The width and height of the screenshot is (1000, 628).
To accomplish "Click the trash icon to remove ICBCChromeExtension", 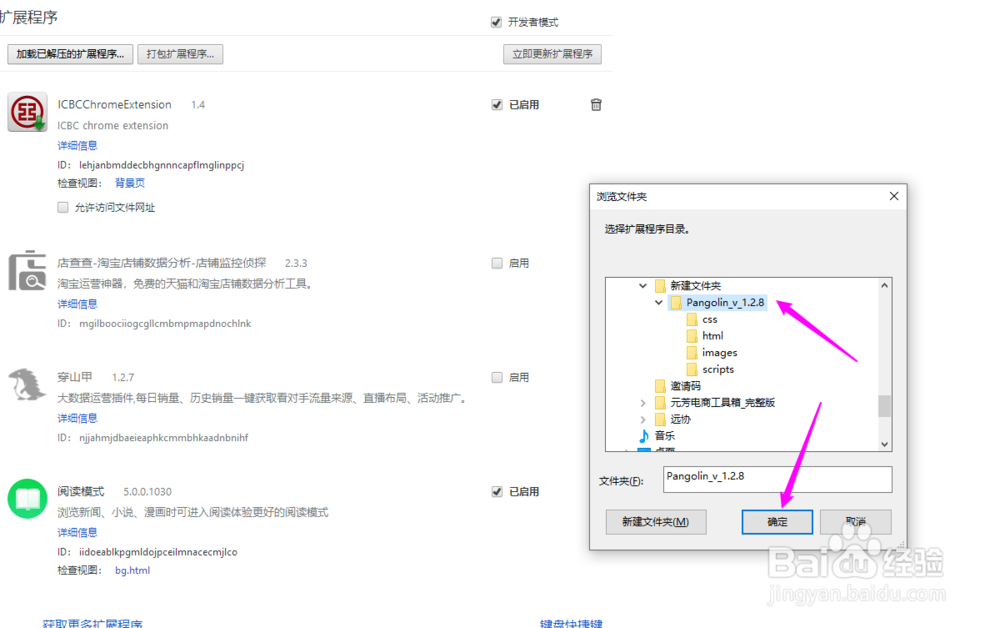I will [596, 104].
